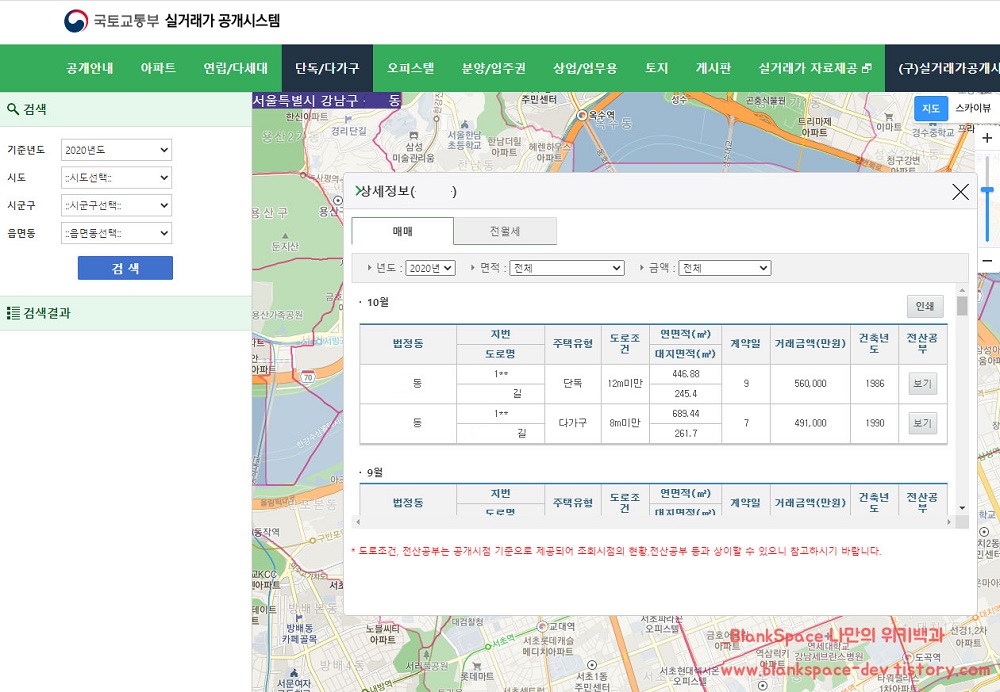1000x692 pixels.
Task: Switch to the 매매 tab
Action: (402, 232)
